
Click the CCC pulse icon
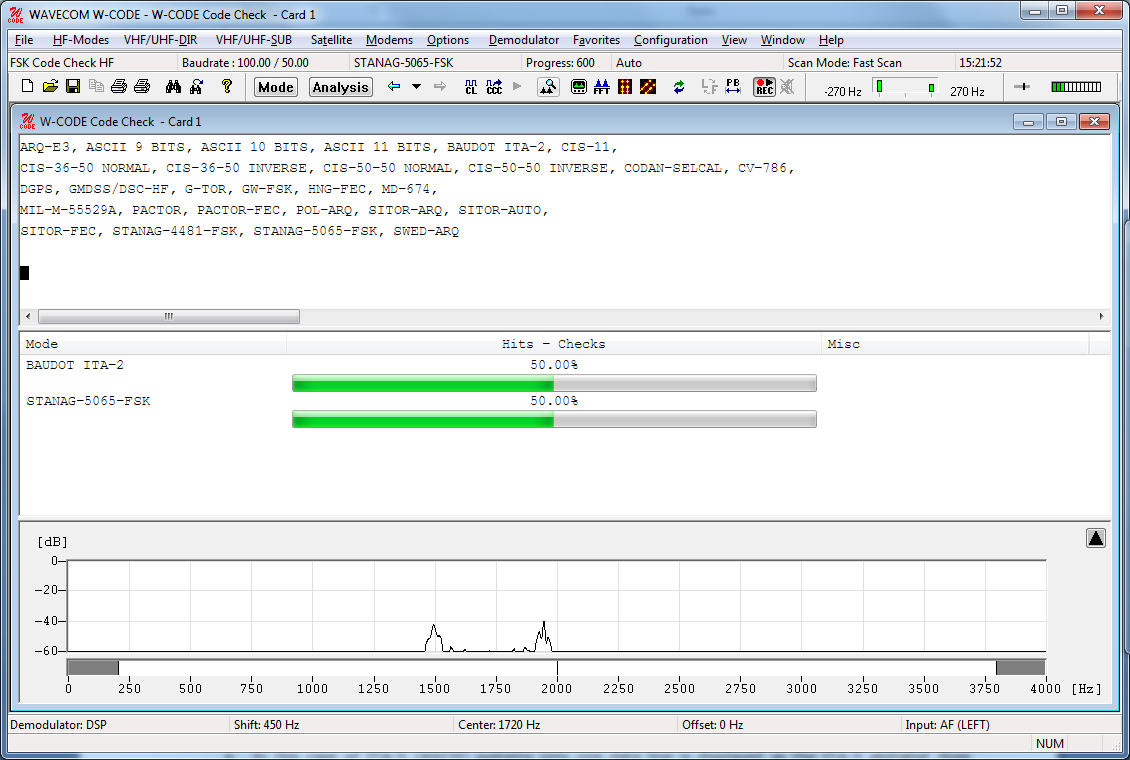[494, 86]
